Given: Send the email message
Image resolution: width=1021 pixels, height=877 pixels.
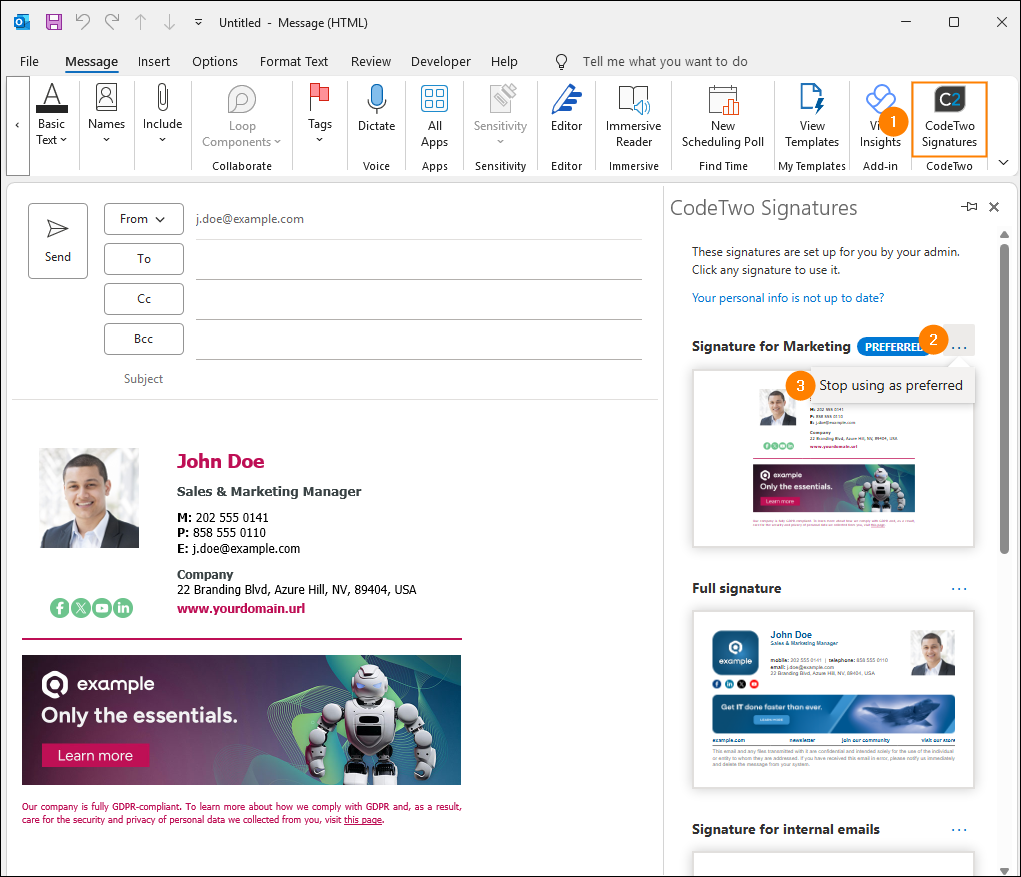Looking at the screenshot, I should pos(58,241).
